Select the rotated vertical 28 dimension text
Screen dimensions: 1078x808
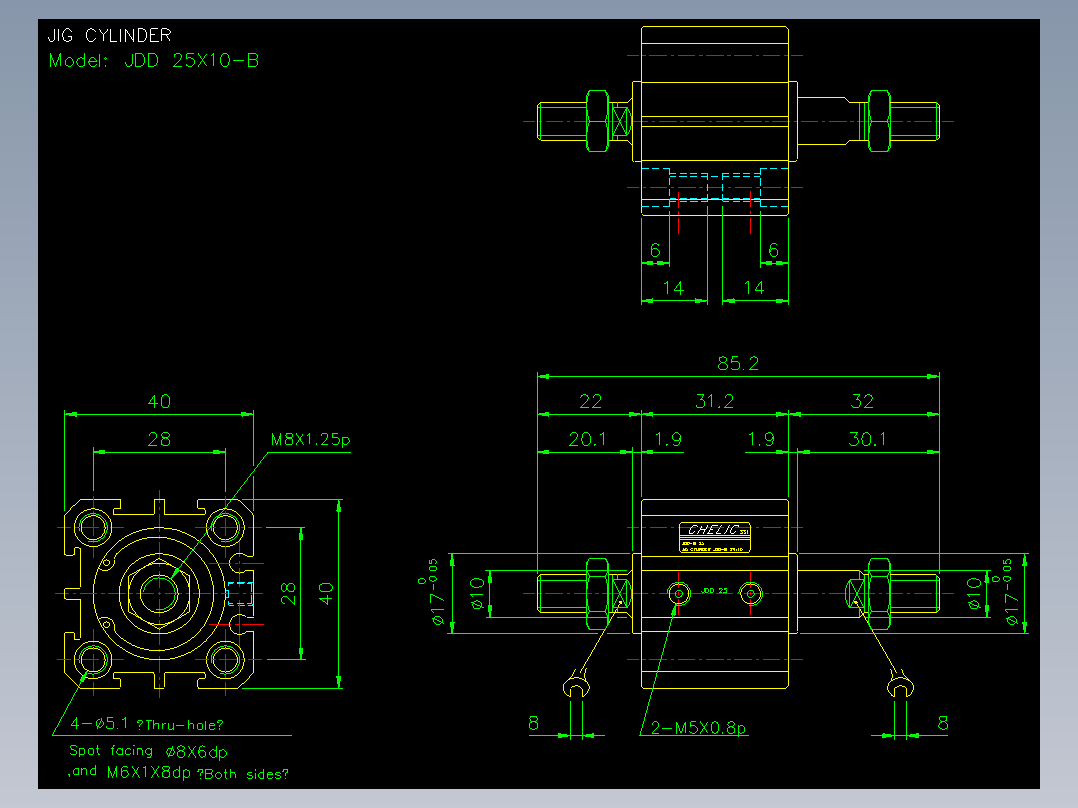pos(288,593)
